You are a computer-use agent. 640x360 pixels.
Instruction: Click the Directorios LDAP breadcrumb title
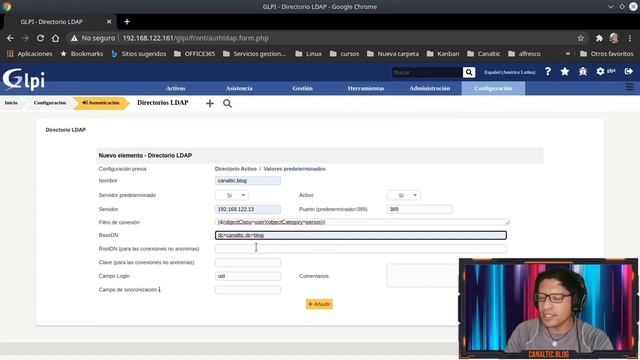click(163, 102)
